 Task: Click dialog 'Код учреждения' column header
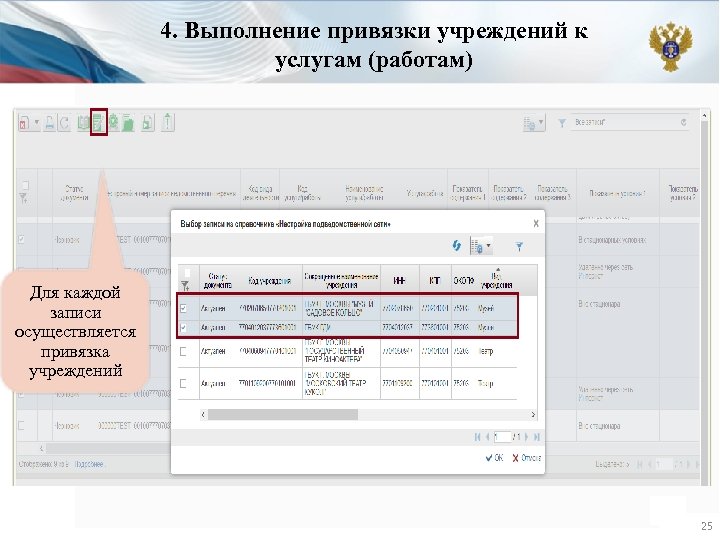(270, 281)
